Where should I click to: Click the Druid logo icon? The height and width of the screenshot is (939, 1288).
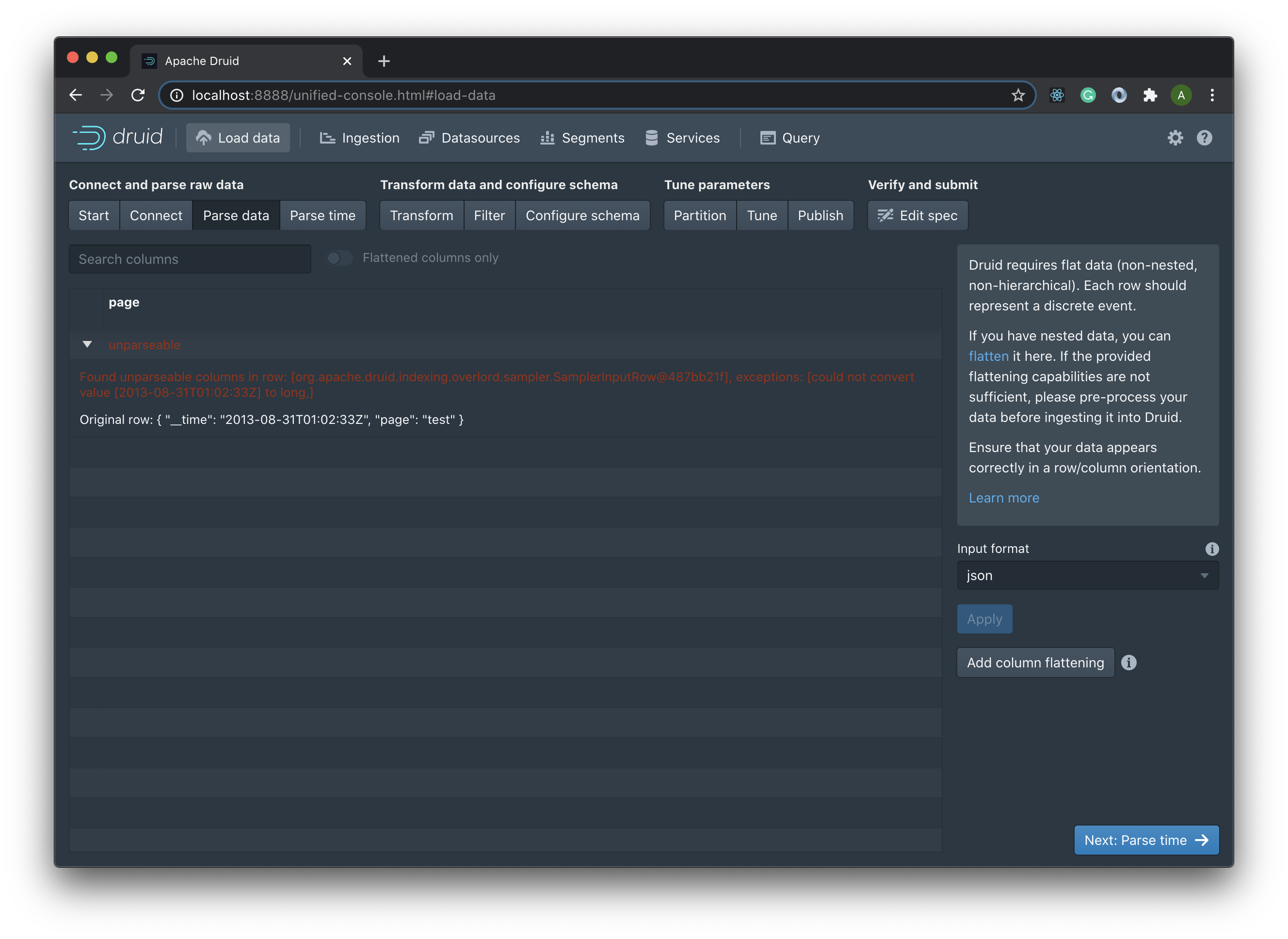click(x=90, y=138)
